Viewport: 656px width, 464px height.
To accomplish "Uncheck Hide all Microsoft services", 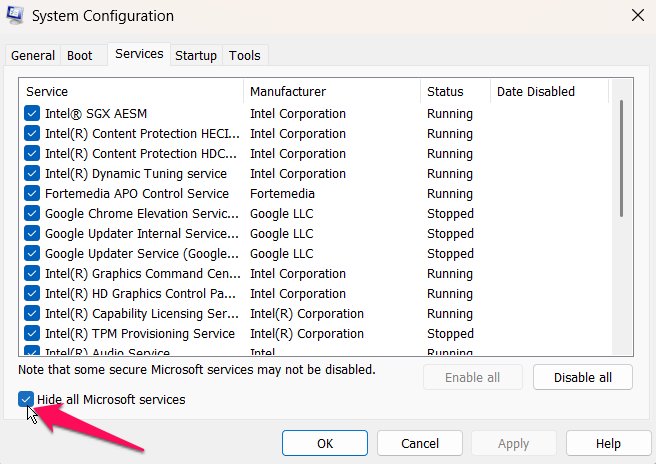I will (26, 400).
